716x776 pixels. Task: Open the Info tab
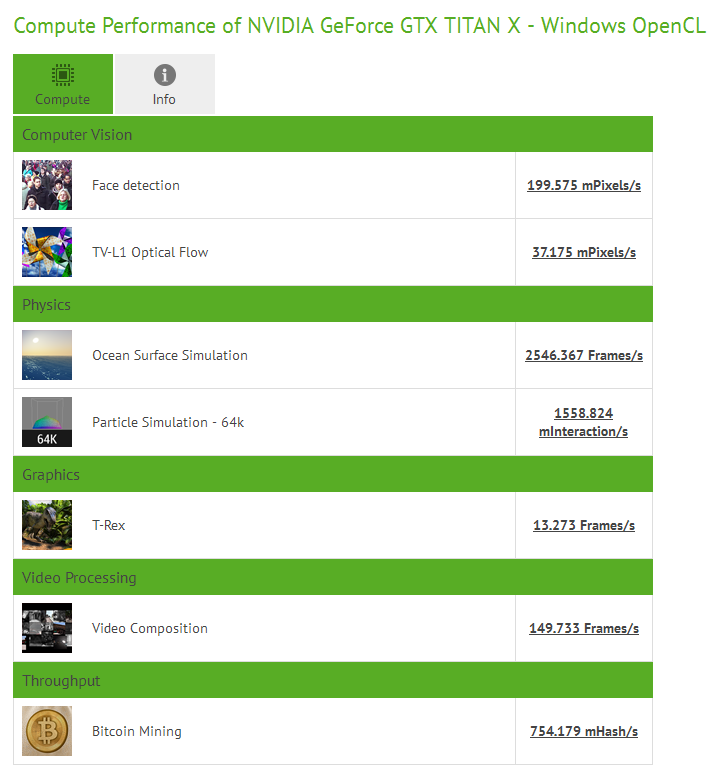(164, 84)
